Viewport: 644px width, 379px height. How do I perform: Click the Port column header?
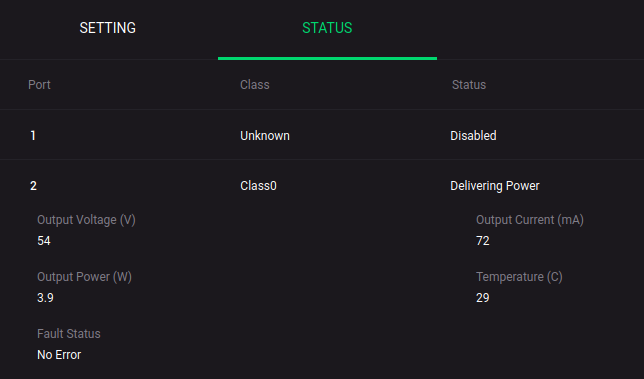[39, 85]
